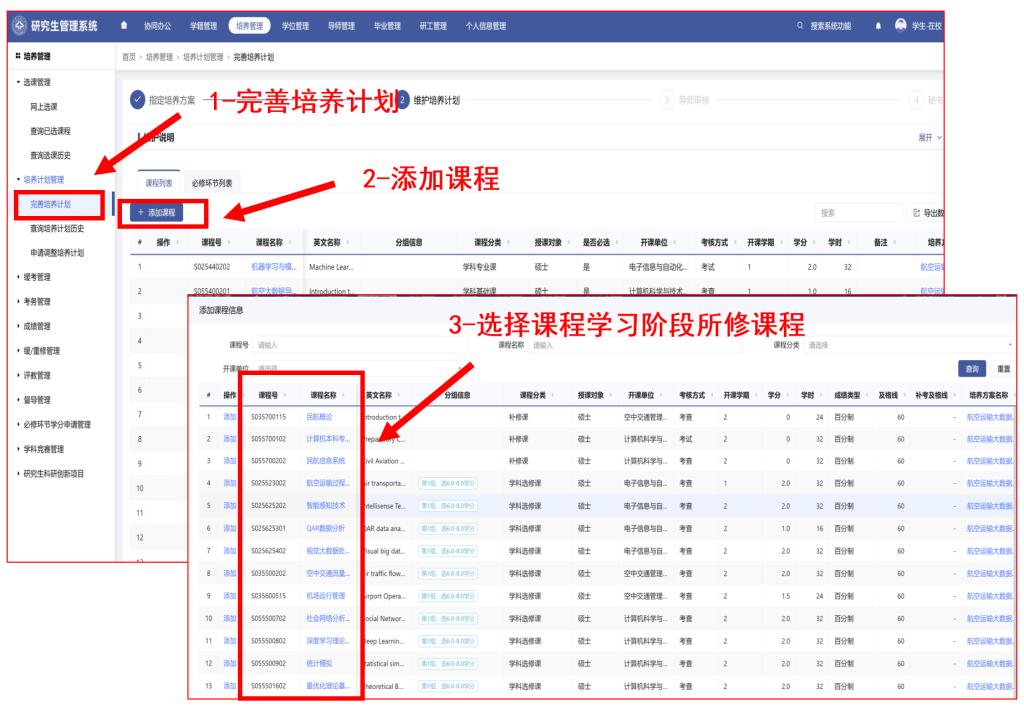Click the completed checkmark step 指定培养方案
This screenshot has height=709, width=1024.
[x=137, y=100]
